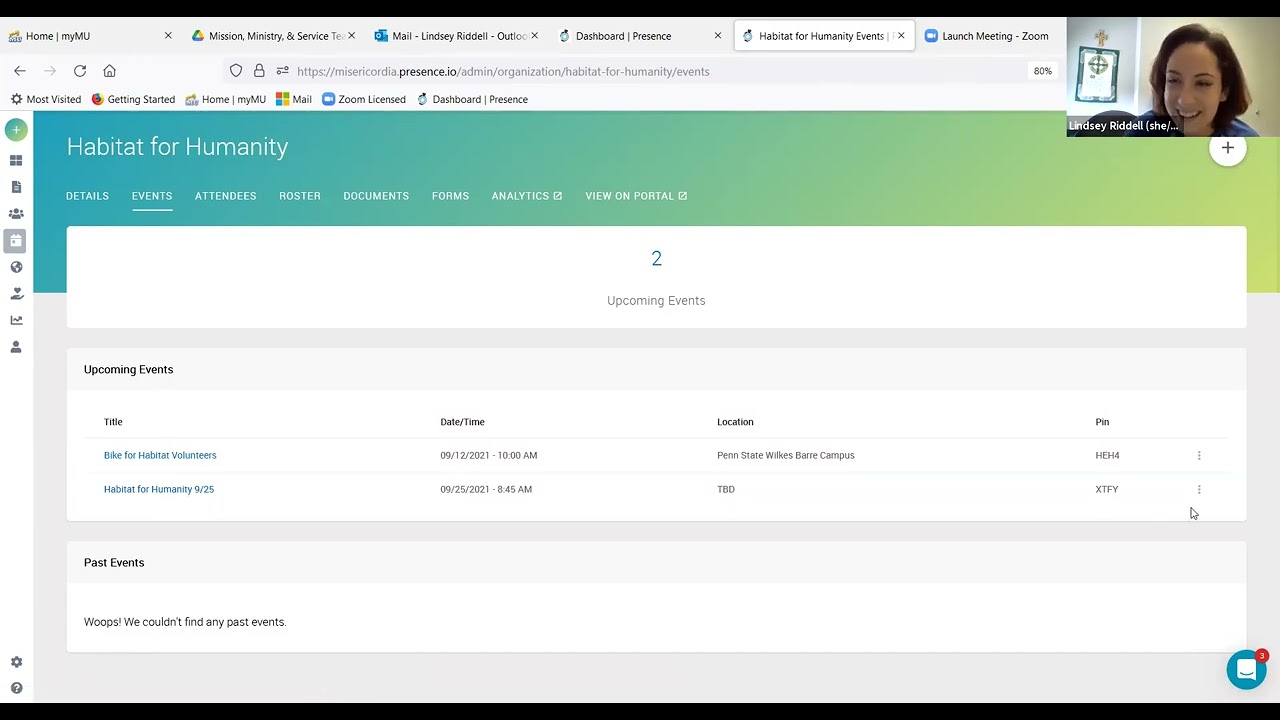Screen dimensions: 1280x720
Task: Click the Location column header
Action: tap(735, 422)
